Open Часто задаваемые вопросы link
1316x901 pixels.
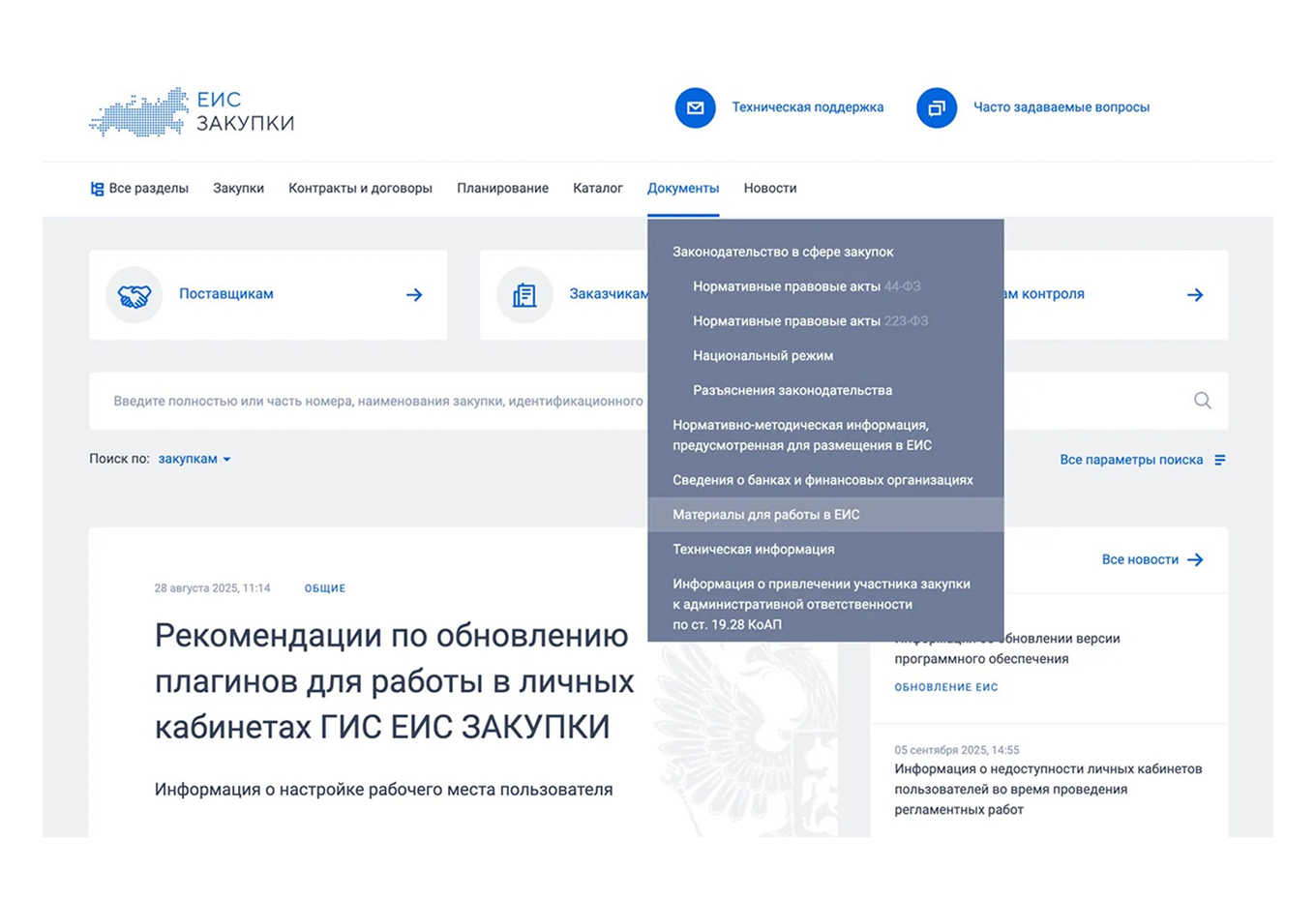(x=1062, y=107)
